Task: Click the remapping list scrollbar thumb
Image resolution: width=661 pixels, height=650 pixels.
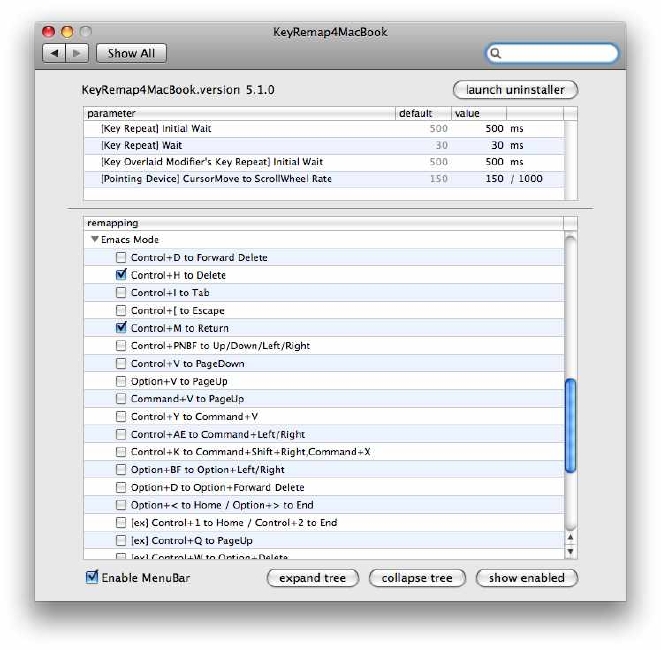Action: [570, 426]
